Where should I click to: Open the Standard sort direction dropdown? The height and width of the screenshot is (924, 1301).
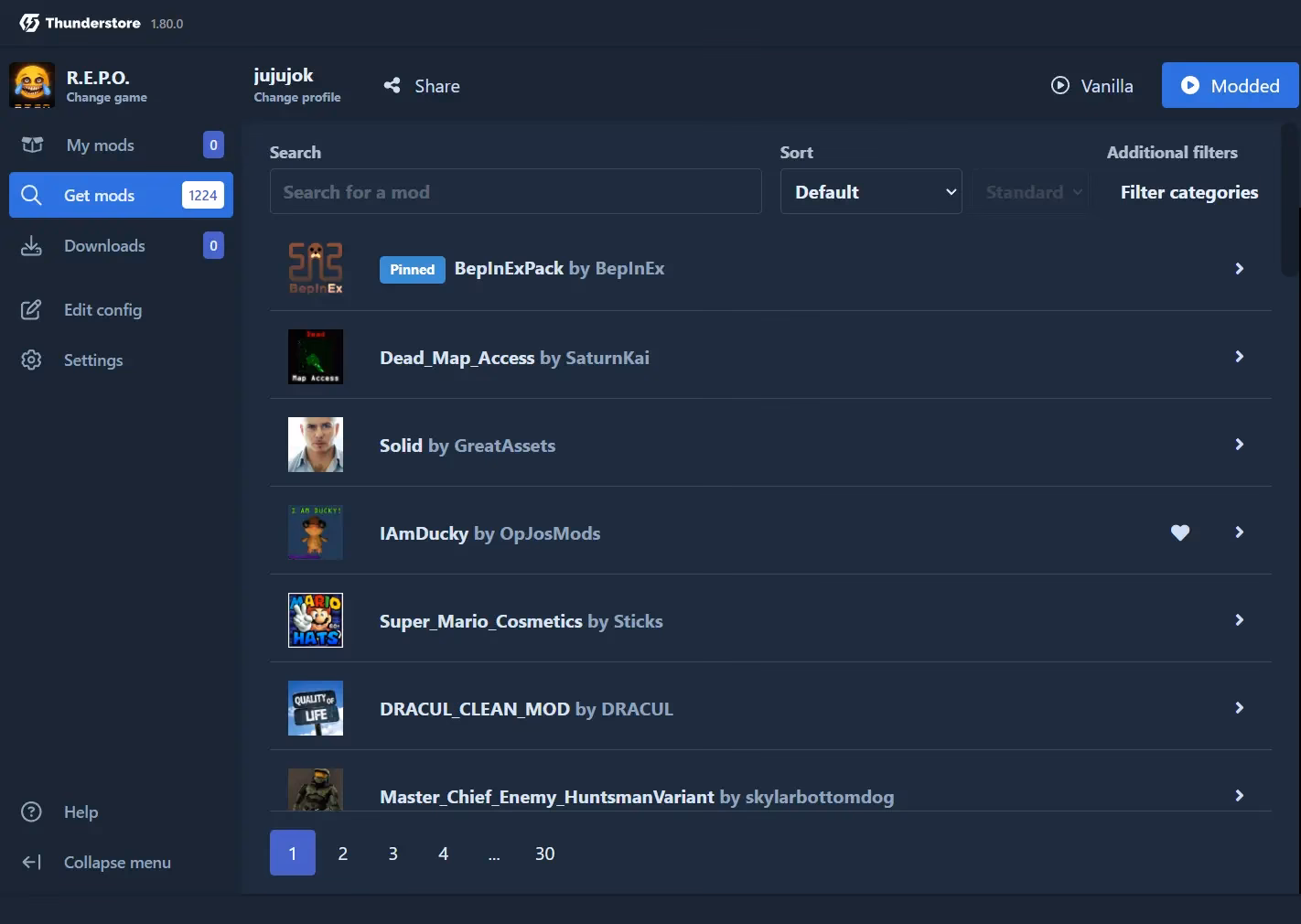(x=1031, y=191)
